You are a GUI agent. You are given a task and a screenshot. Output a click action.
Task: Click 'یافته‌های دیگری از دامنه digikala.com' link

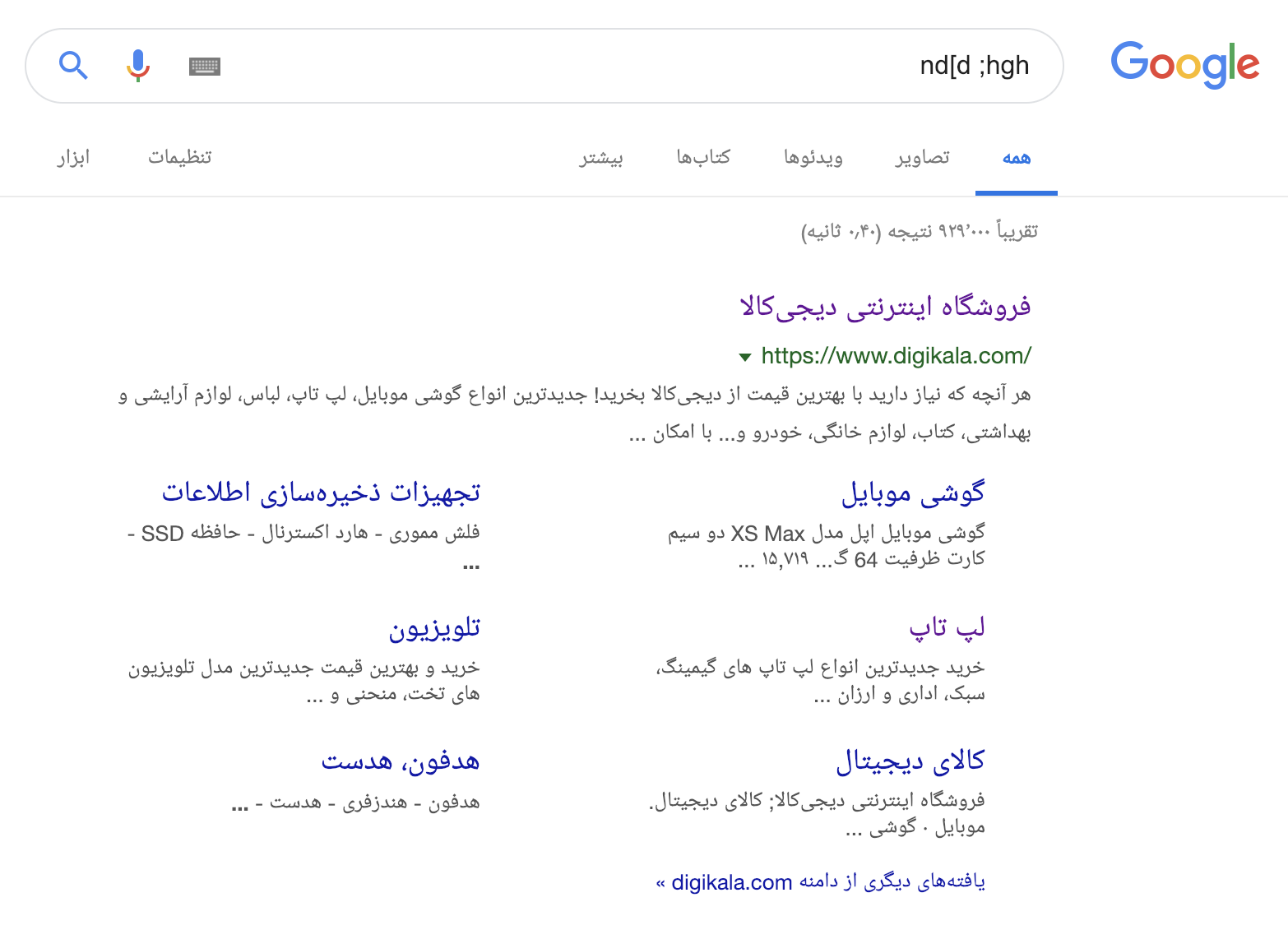click(820, 882)
